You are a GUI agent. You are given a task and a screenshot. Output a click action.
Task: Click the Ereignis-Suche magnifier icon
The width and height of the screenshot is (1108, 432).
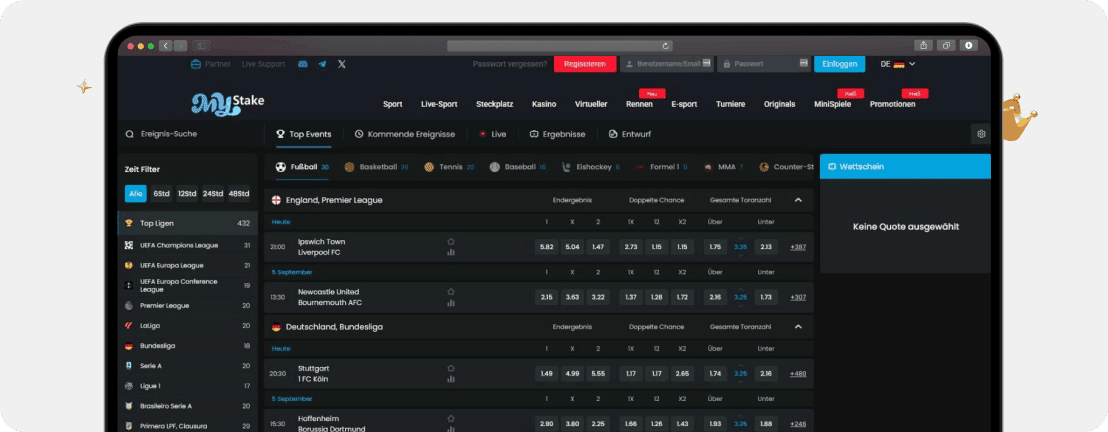tap(129, 134)
